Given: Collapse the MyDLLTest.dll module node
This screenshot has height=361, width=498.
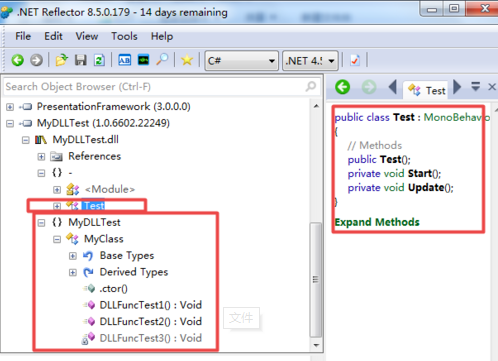Looking at the screenshot, I should point(26,140).
